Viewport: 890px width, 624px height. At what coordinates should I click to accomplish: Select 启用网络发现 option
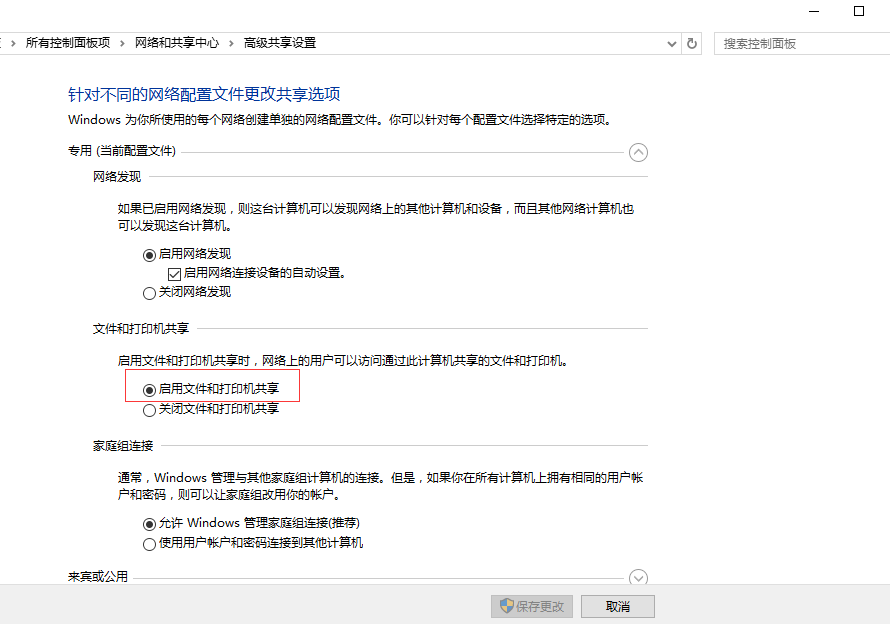coord(148,253)
